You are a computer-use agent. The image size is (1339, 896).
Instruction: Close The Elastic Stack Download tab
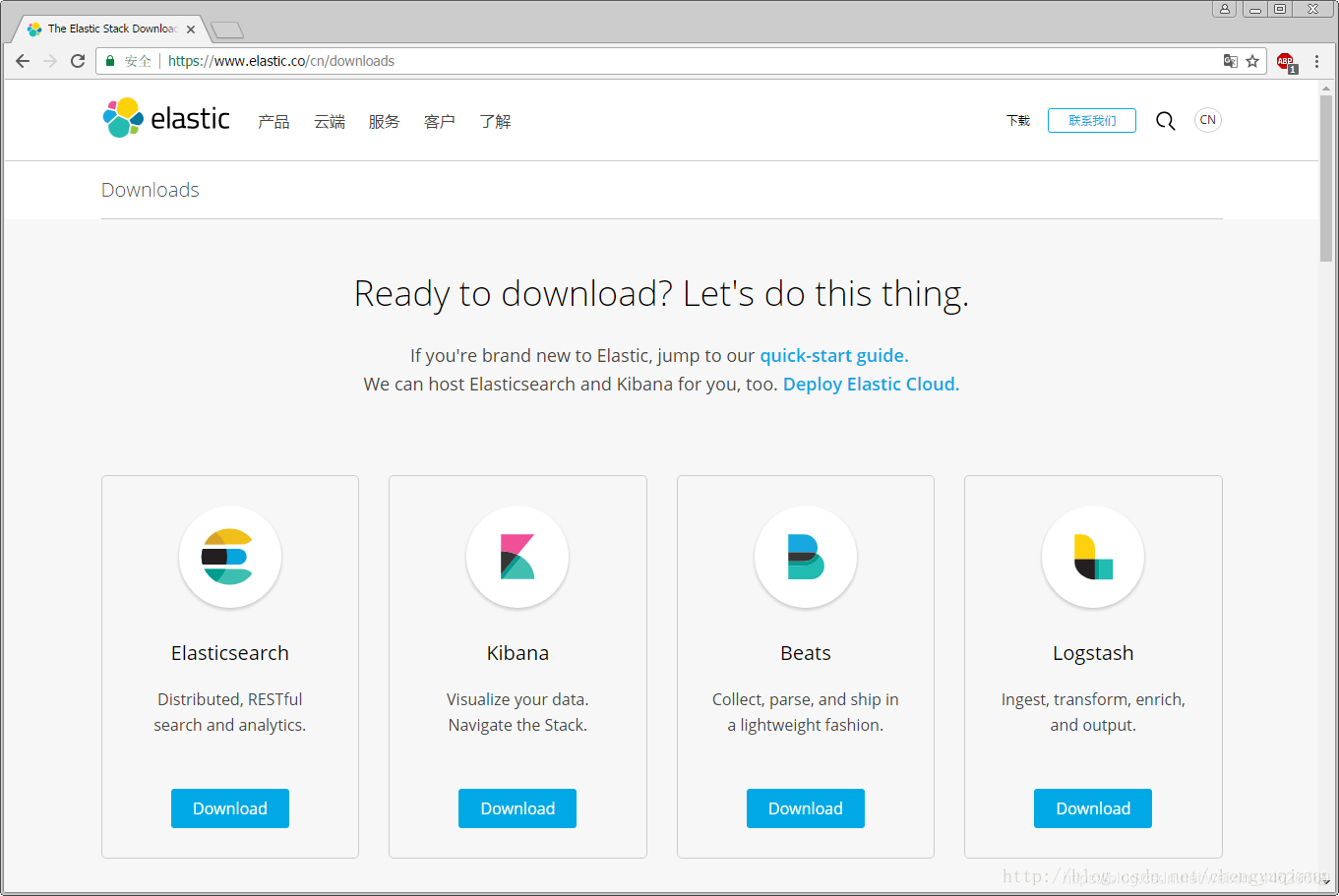191,30
